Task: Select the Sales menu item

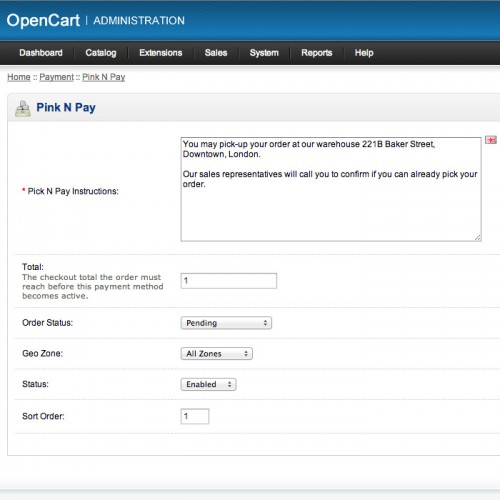Action: point(216,53)
